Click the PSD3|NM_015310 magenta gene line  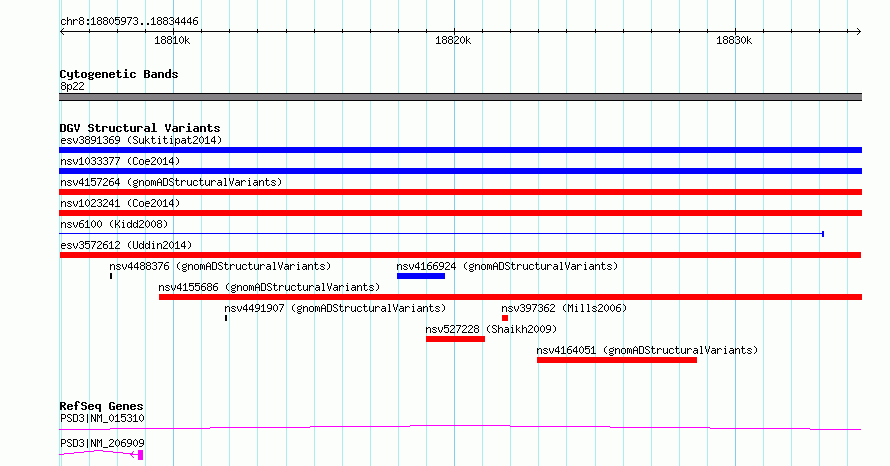tap(460, 427)
